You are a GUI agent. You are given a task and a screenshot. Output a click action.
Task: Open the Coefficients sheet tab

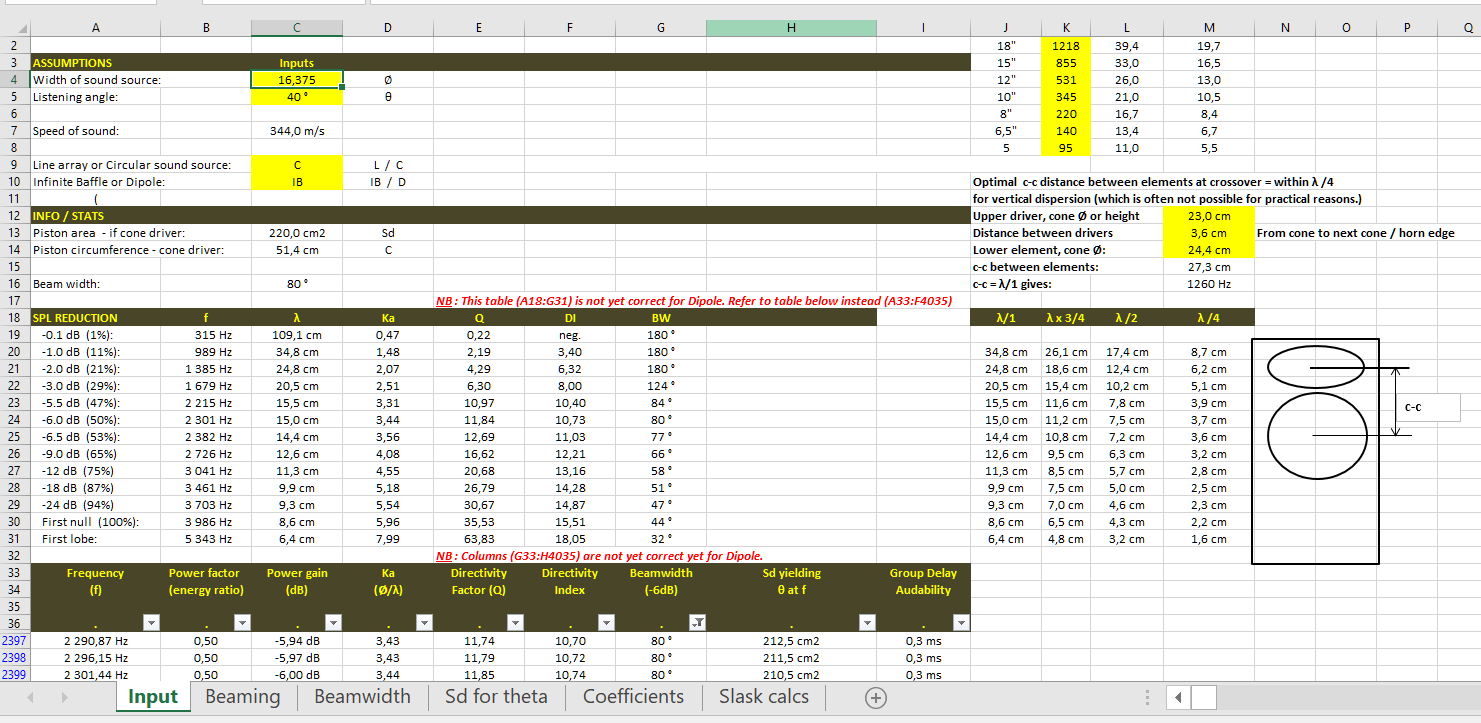click(634, 697)
